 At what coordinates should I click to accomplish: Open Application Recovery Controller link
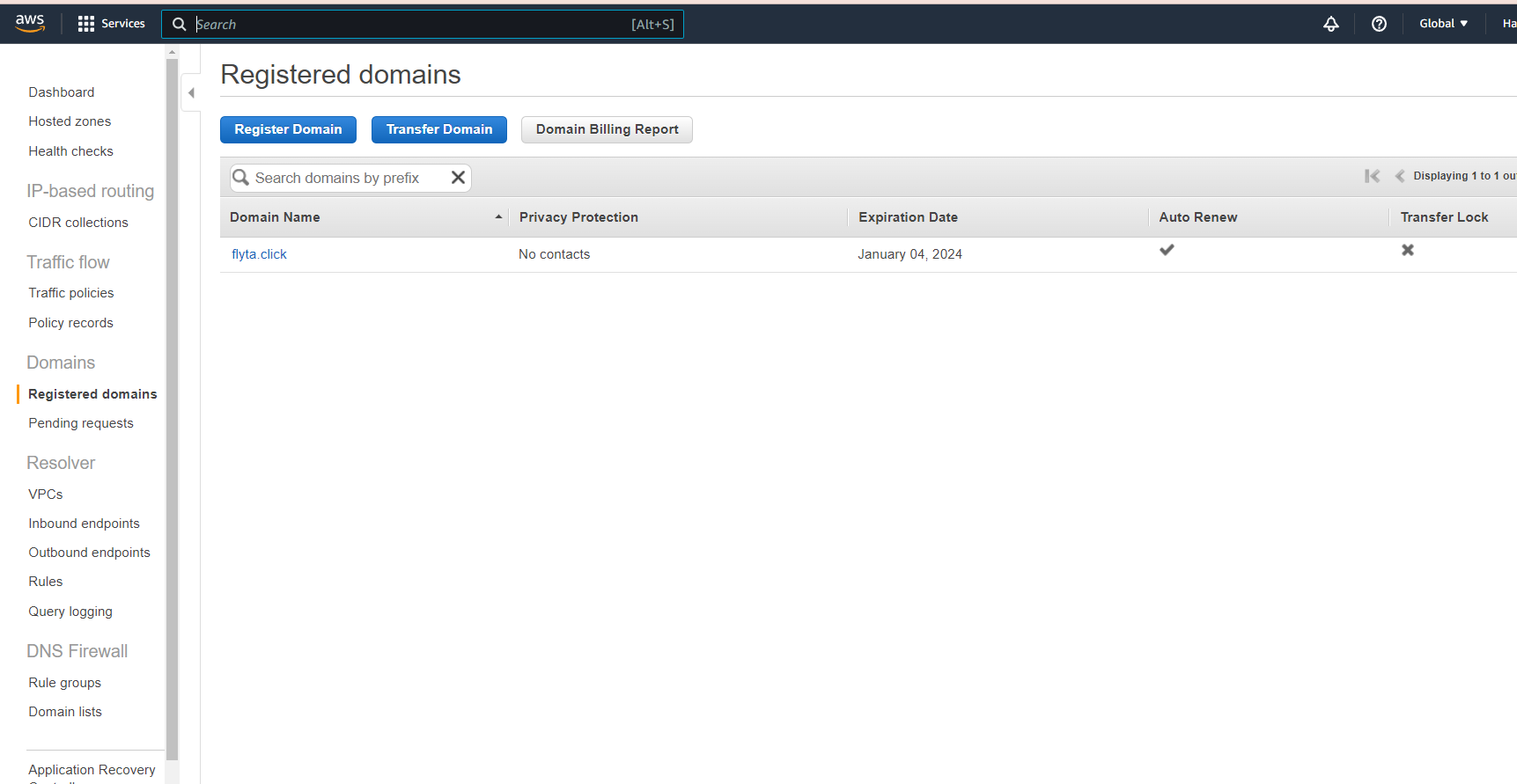[x=92, y=773]
